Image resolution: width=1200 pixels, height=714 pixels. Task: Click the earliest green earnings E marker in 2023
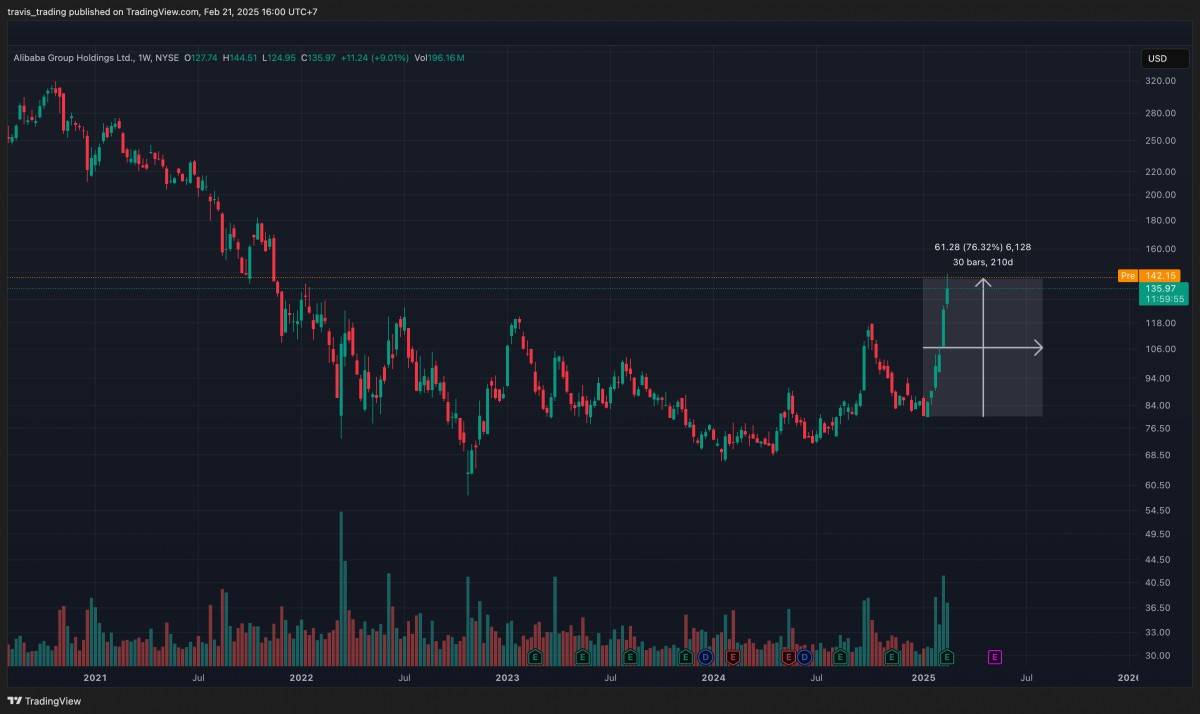tap(535, 657)
